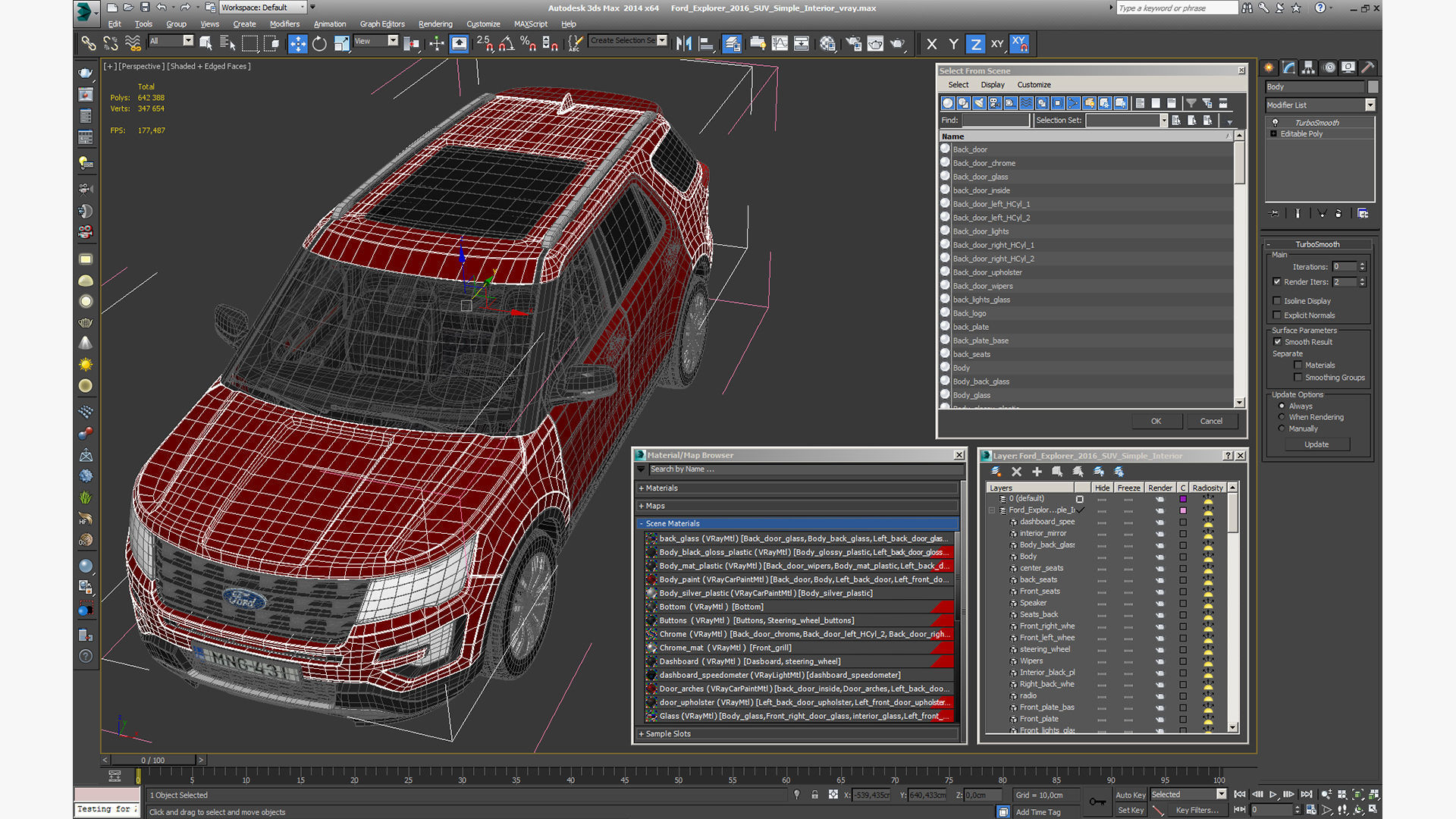Screen dimensions: 1456x819
Task: Open the Graph Editors menu
Action: (382, 24)
